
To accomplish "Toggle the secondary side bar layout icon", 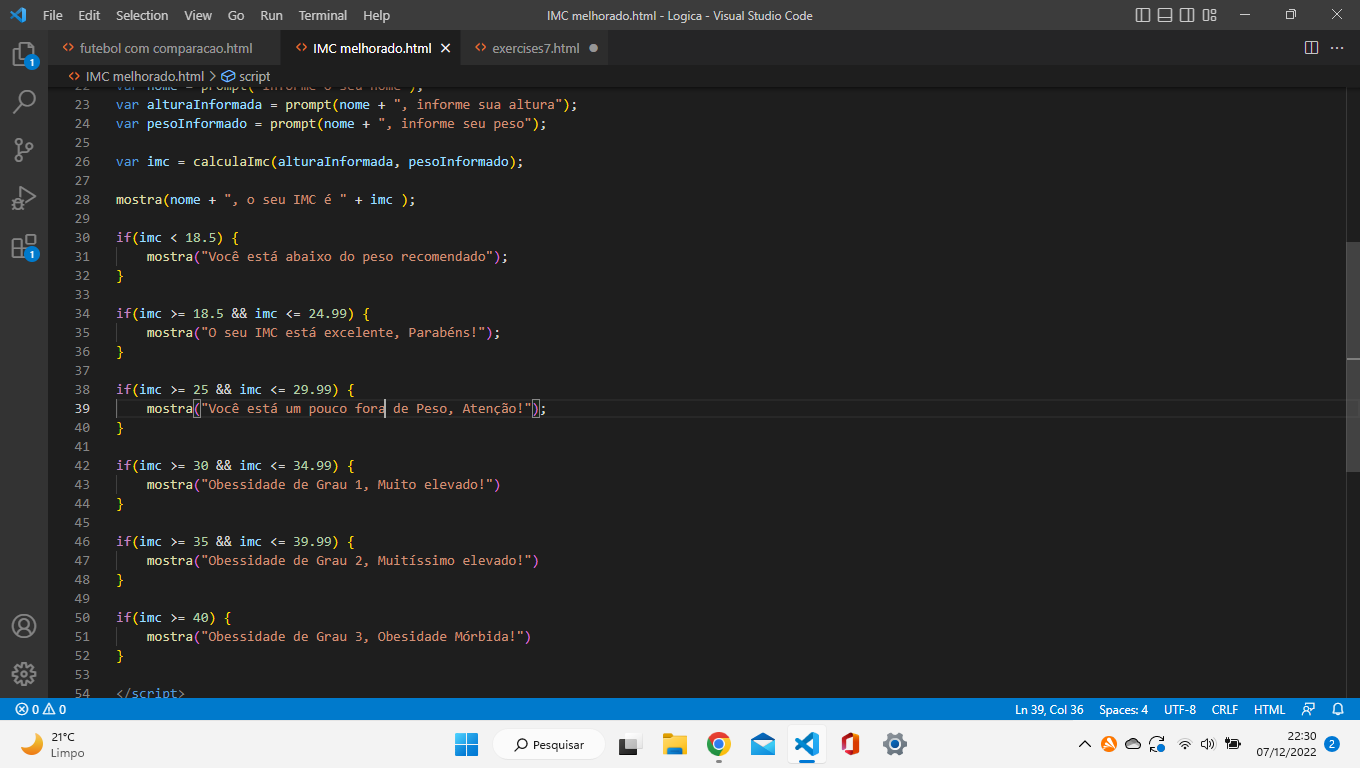I will pyautogui.click(x=1188, y=15).
